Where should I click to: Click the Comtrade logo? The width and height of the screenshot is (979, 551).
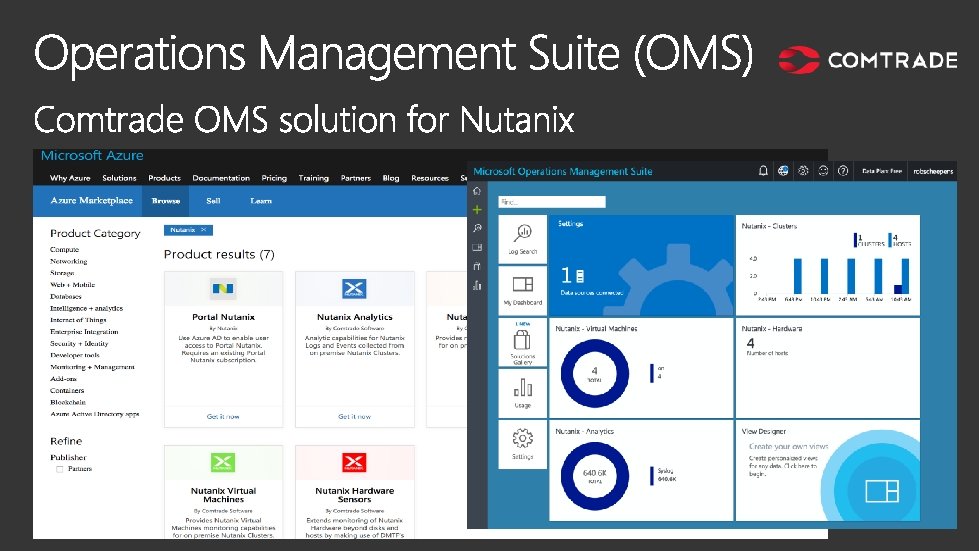pyautogui.click(x=868, y=60)
